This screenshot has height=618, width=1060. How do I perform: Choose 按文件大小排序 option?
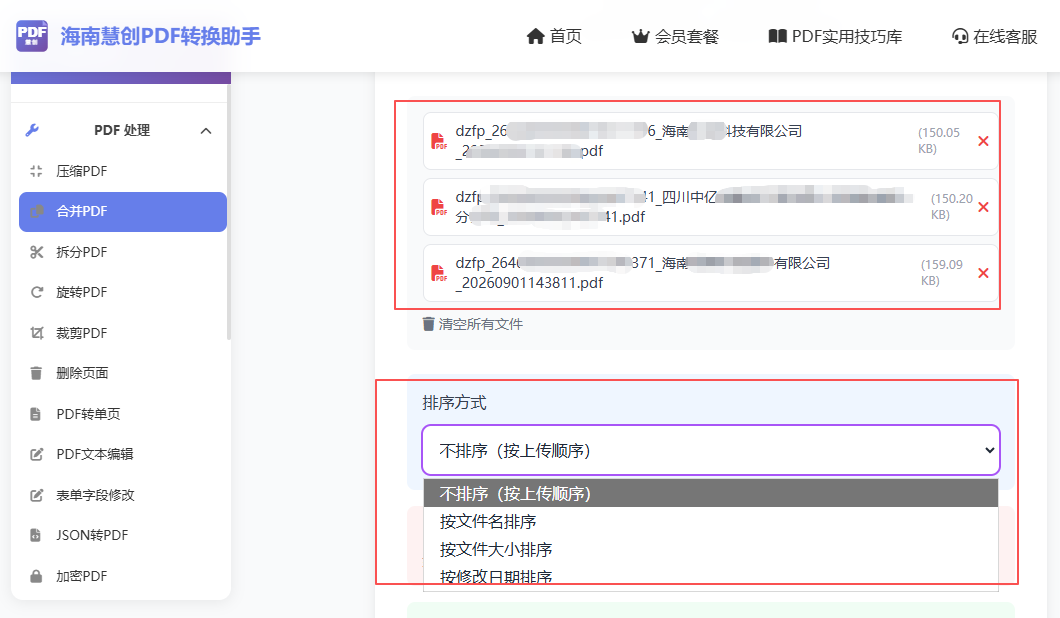pos(710,549)
